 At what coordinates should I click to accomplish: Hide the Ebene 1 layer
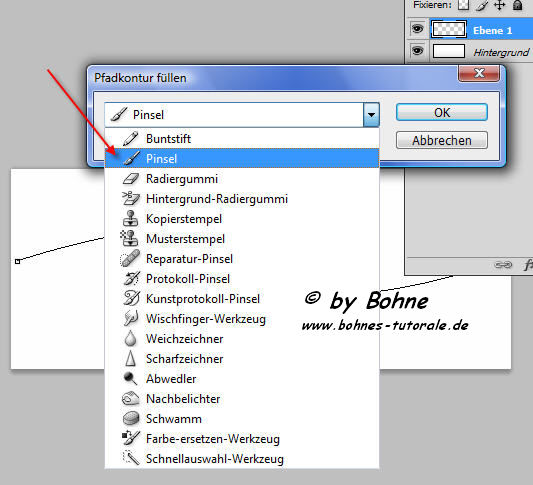pyautogui.click(x=417, y=29)
